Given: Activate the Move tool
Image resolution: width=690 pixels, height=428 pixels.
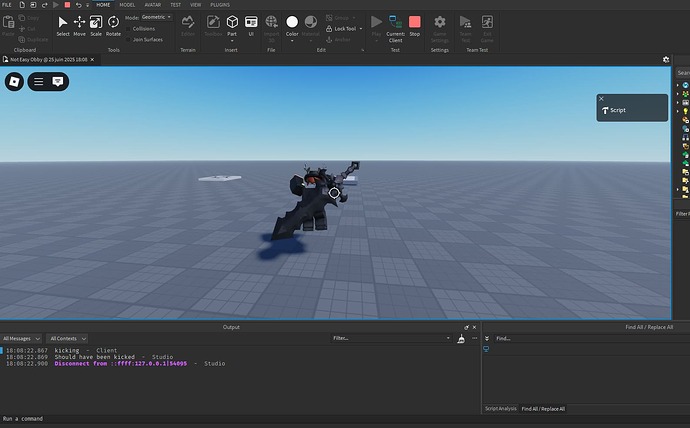Looking at the screenshot, I should coord(79,26).
